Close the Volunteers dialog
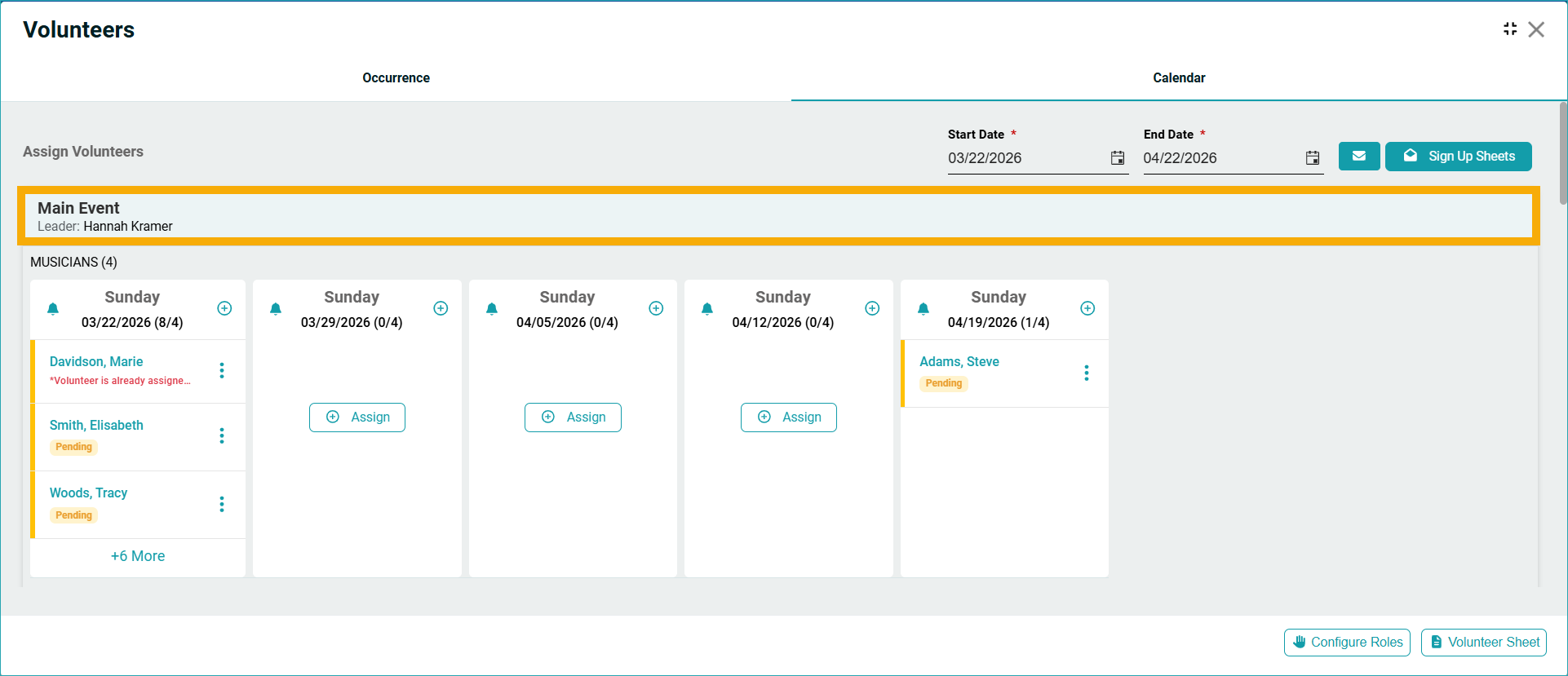Image resolution: width=1568 pixels, height=676 pixels. pos(1536,29)
